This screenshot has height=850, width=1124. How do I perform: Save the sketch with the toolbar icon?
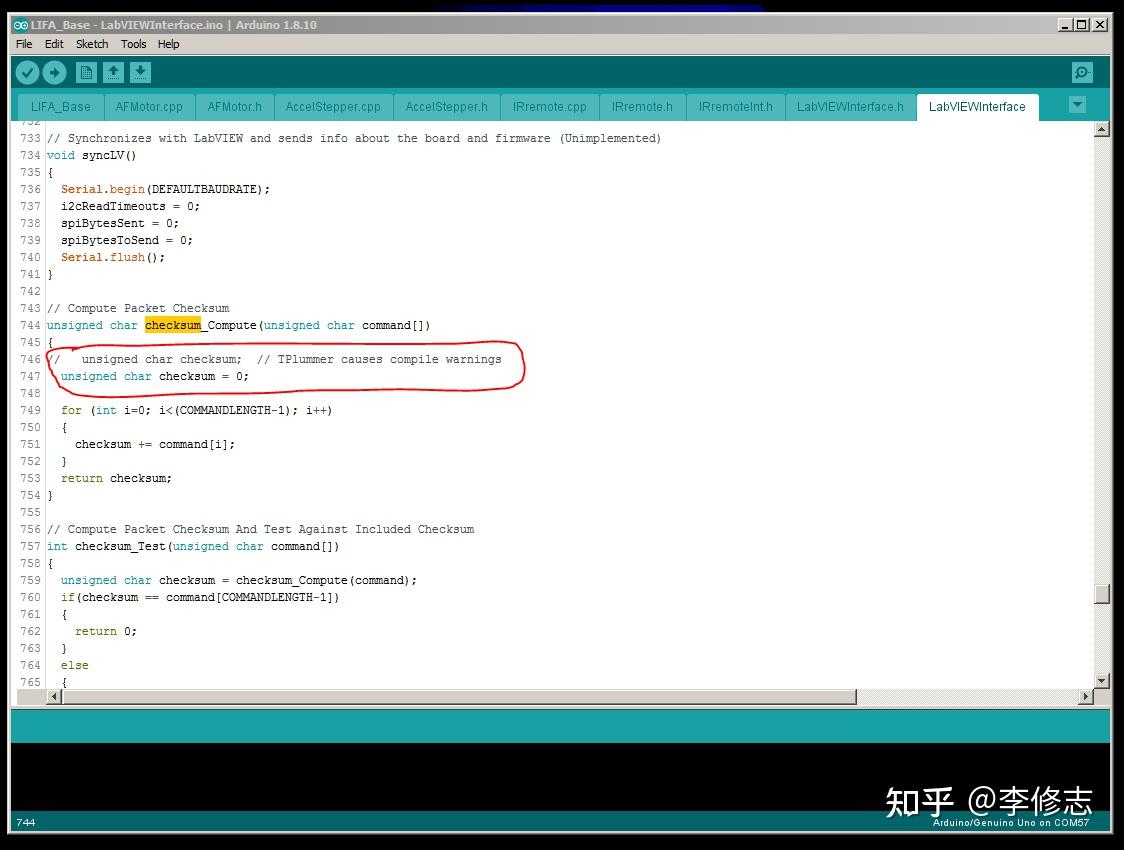(140, 72)
